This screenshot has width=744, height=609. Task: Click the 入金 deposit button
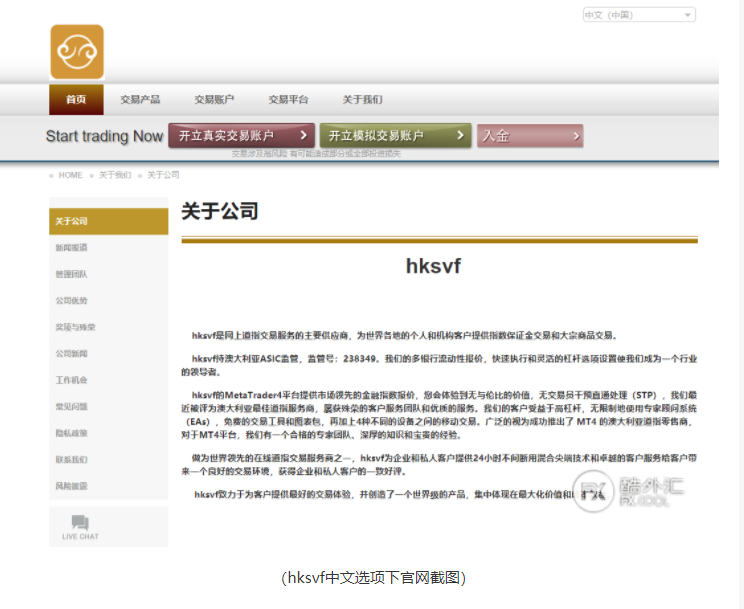[x=530, y=136]
